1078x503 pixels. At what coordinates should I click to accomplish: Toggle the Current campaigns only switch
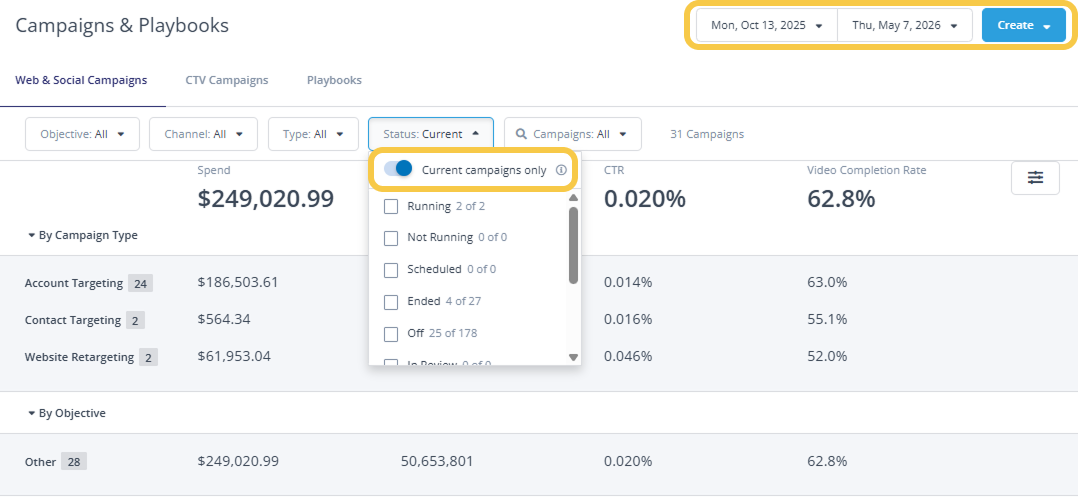pos(398,169)
